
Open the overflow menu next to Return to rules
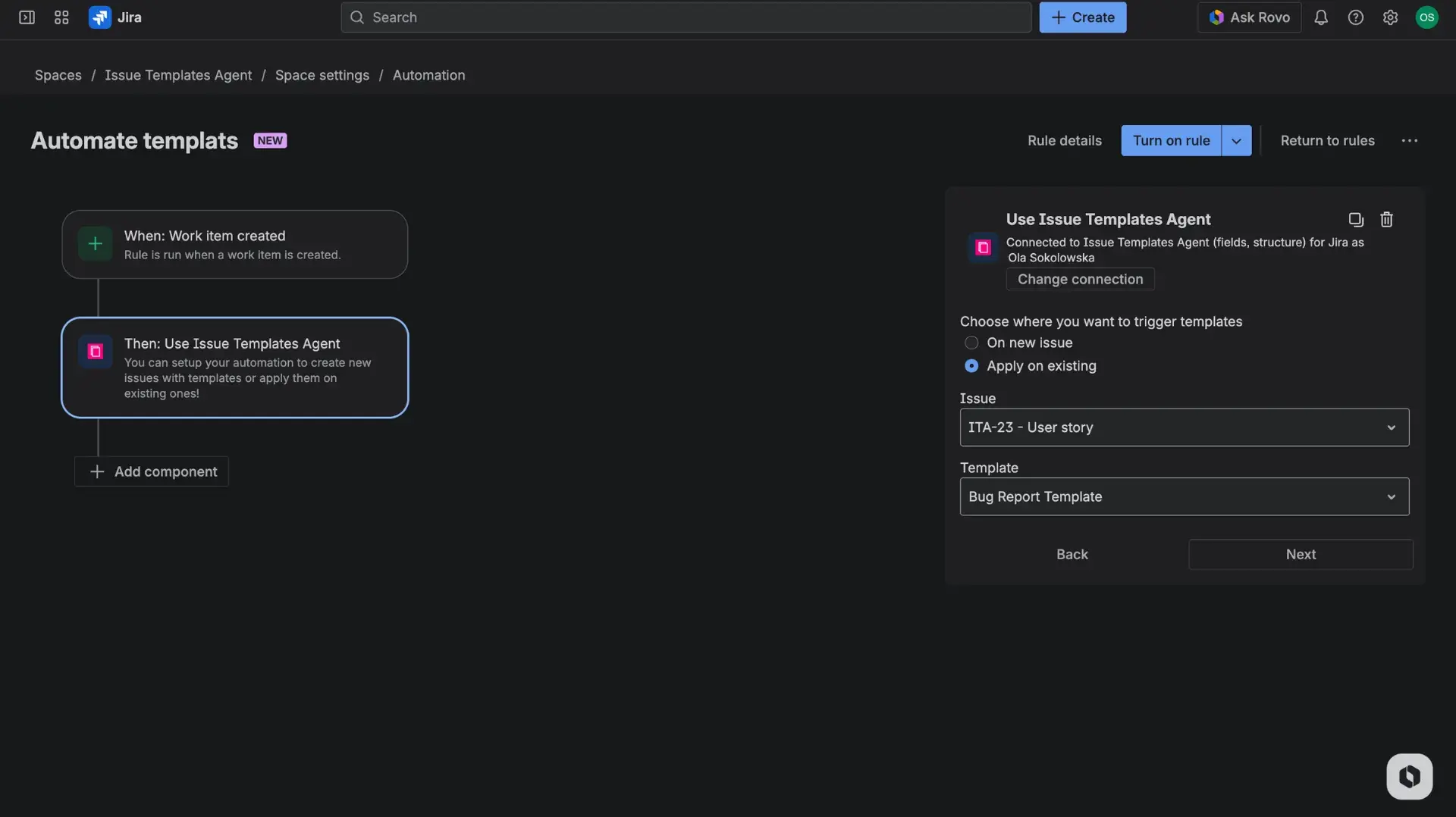(x=1410, y=140)
